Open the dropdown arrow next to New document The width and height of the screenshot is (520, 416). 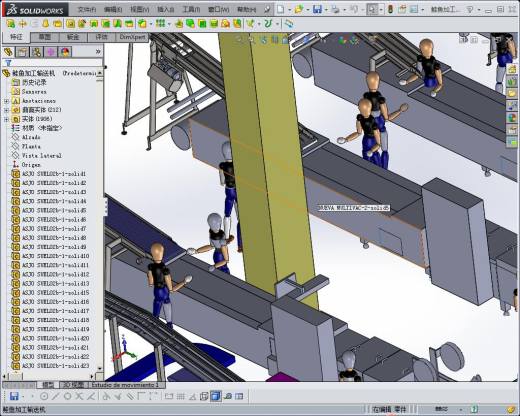289,10
